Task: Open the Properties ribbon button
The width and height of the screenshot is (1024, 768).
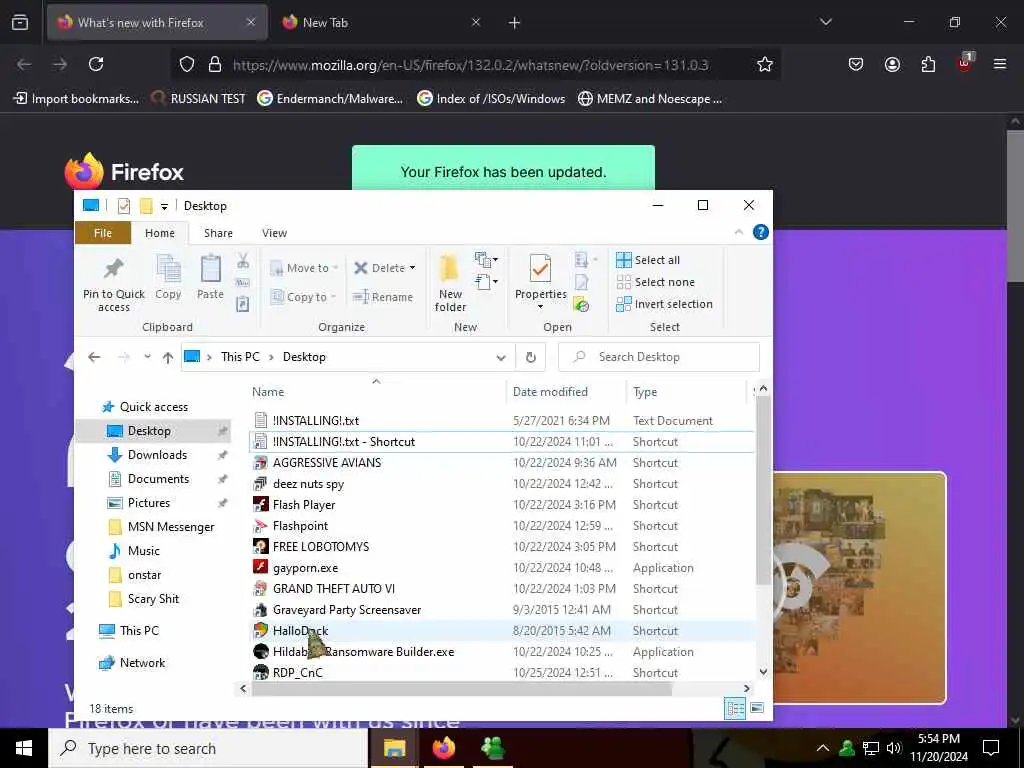Action: click(x=540, y=282)
